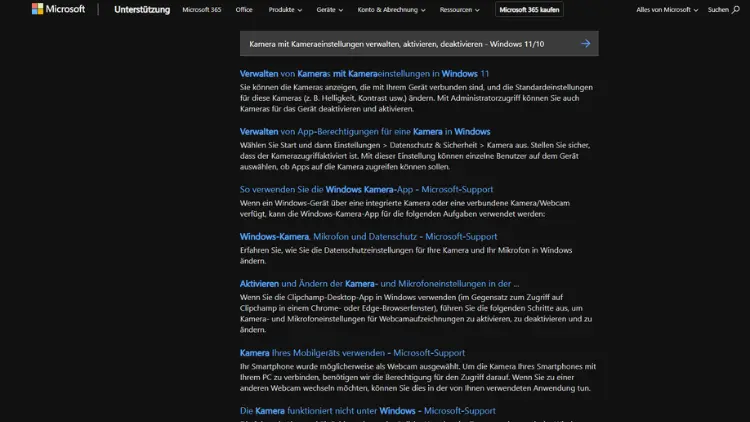Open Unterstützung home link
This screenshot has height=422, width=750.
[x=142, y=10]
